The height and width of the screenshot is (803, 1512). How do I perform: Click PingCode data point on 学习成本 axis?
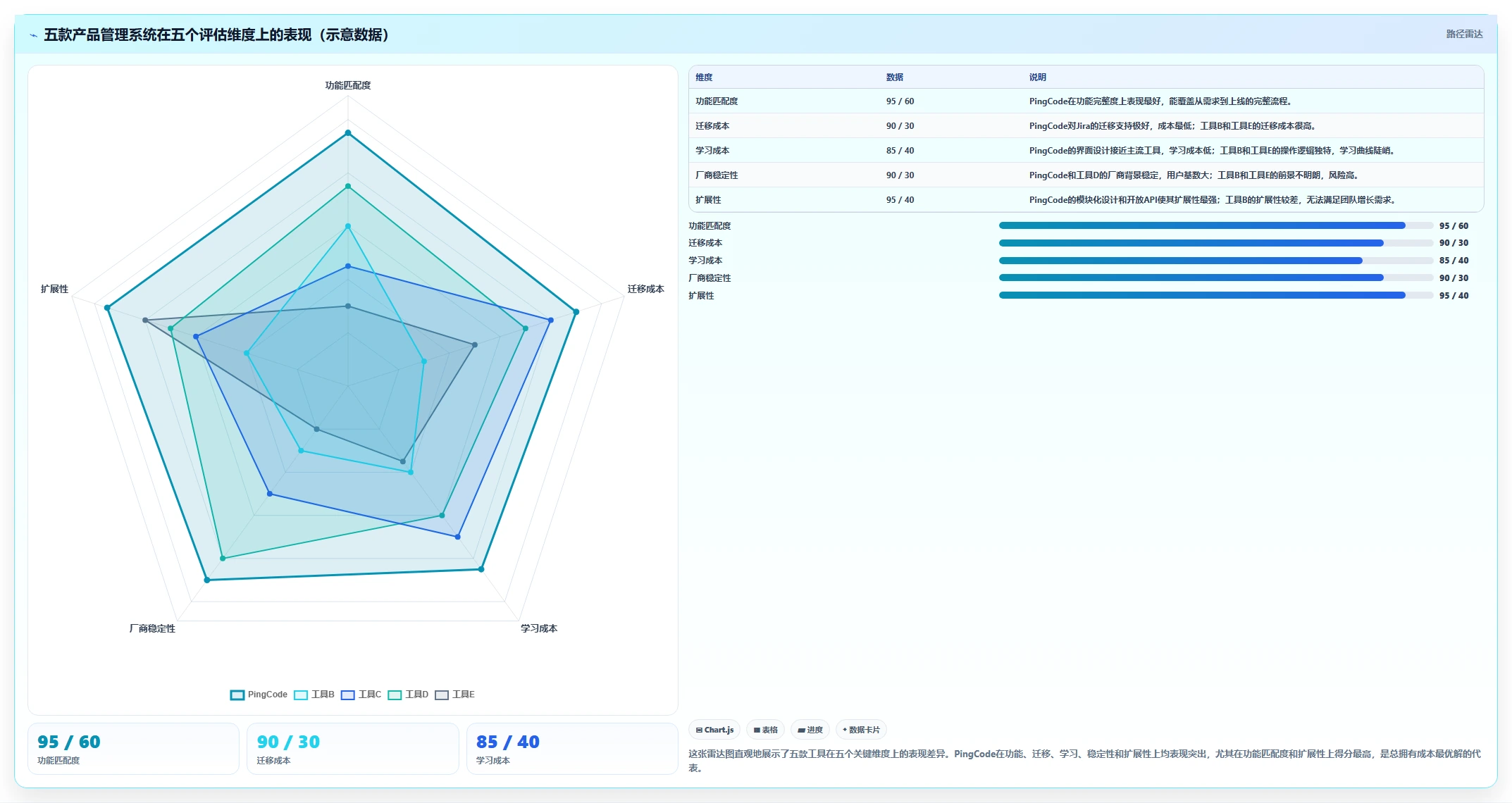(x=481, y=569)
